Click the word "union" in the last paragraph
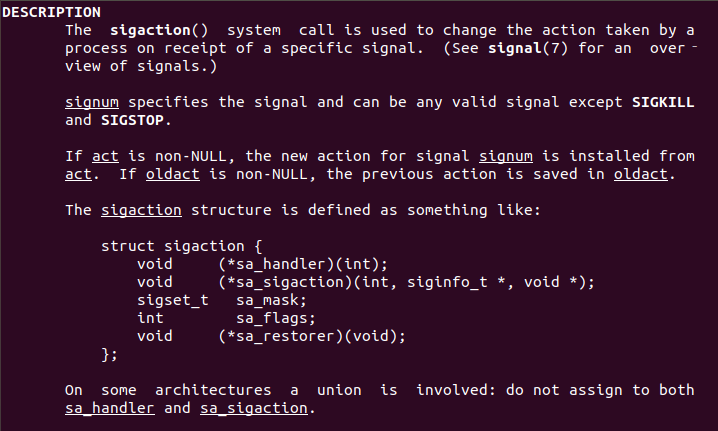Viewport: 718px width, 431px height. 338,390
